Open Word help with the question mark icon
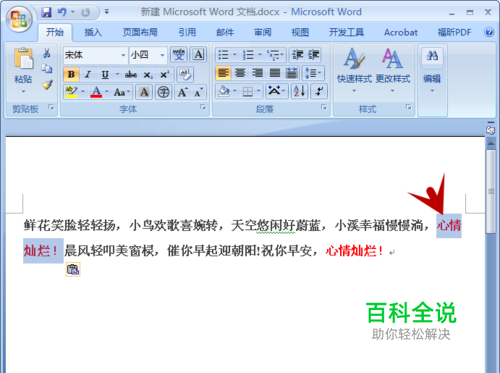Image resolution: width=500 pixels, height=373 pixels. pyautogui.click(x=489, y=32)
